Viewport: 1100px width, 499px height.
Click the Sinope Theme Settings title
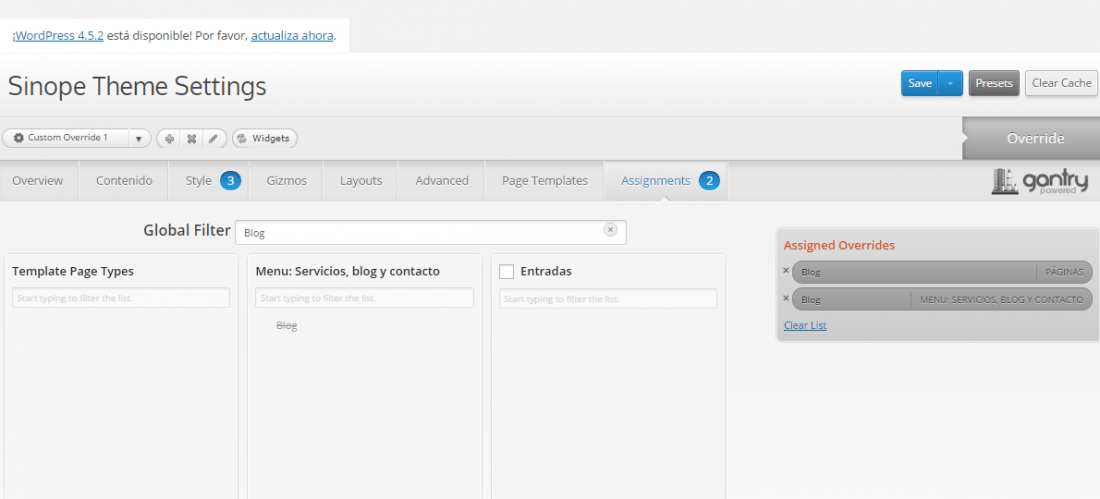138,86
